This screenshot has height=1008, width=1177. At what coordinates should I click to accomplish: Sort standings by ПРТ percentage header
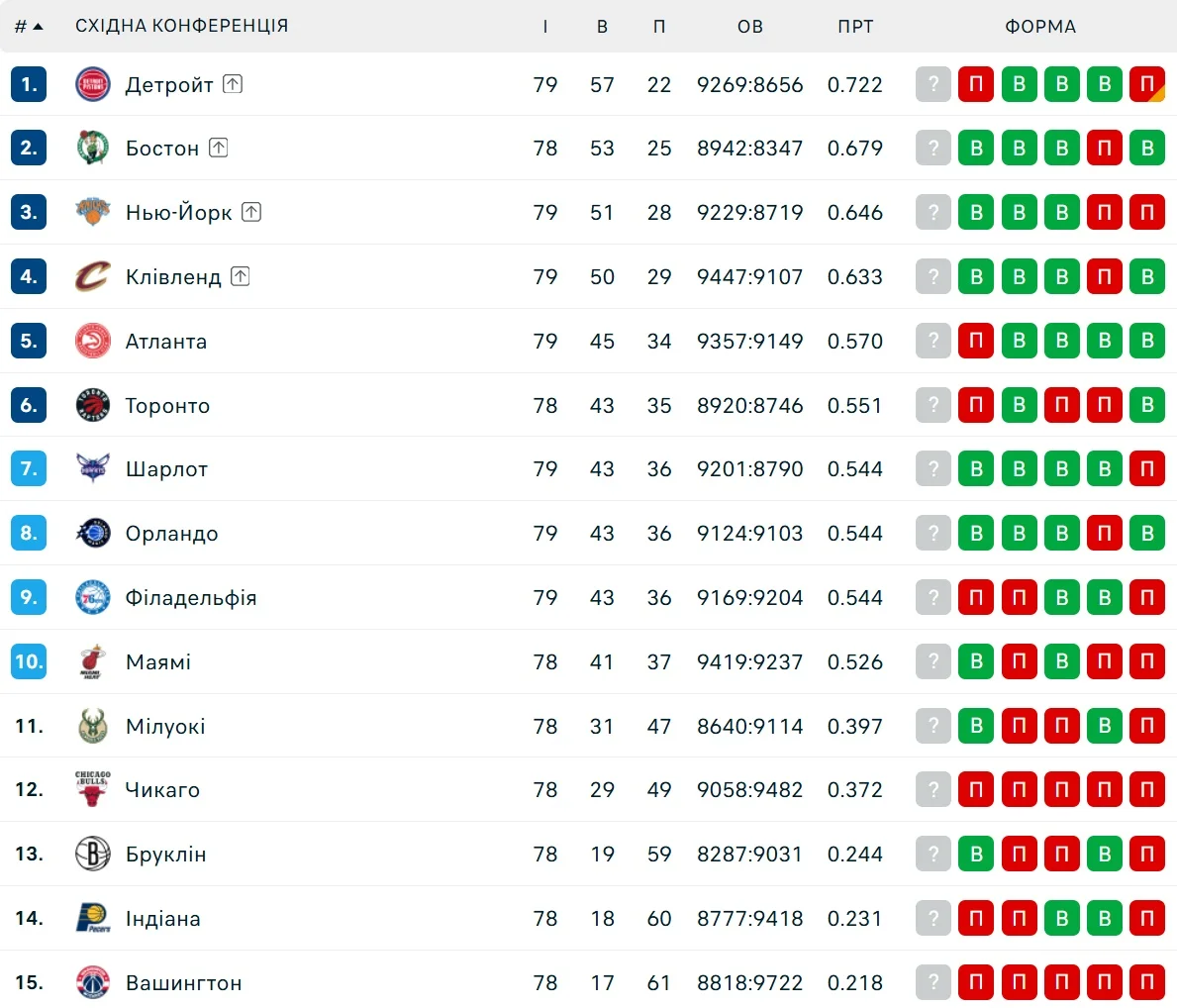click(855, 26)
